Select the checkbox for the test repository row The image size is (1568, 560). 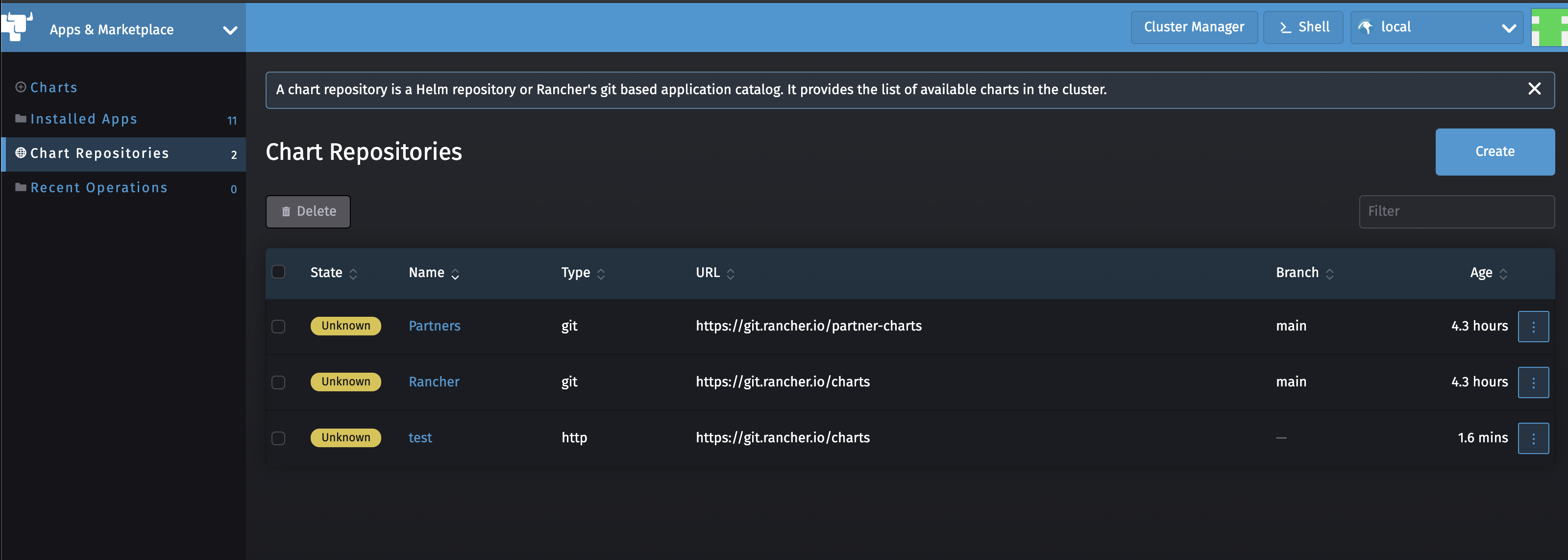(278, 438)
